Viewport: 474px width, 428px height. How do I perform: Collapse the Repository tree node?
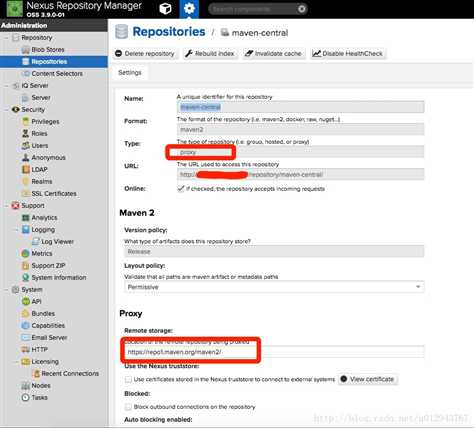pos(6,38)
